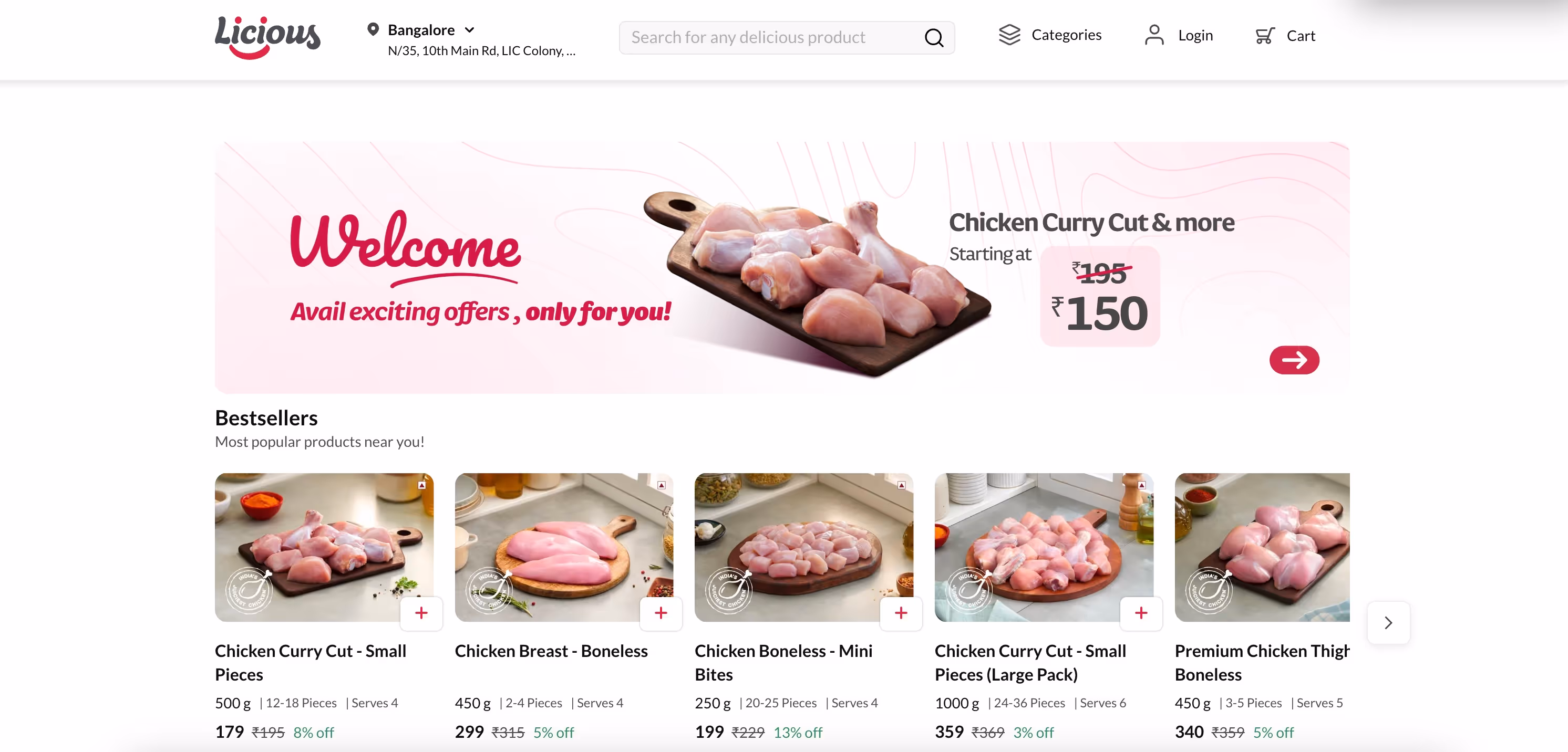Open the Categories layers icon

click(1009, 35)
